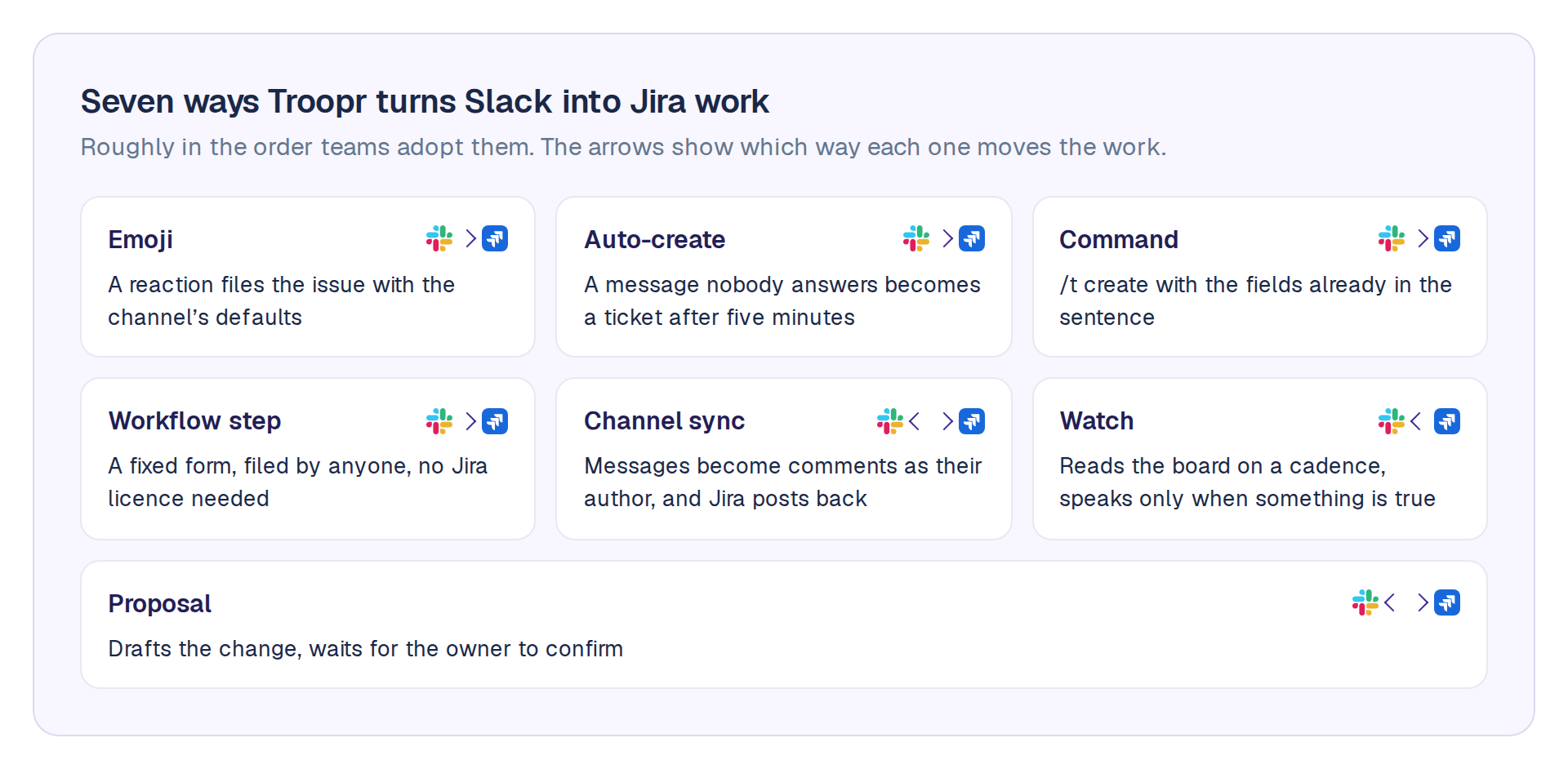The height and width of the screenshot is (769, 1568).
Task: Click the right arrow on Channel sync card
Action: coord(948,421)
